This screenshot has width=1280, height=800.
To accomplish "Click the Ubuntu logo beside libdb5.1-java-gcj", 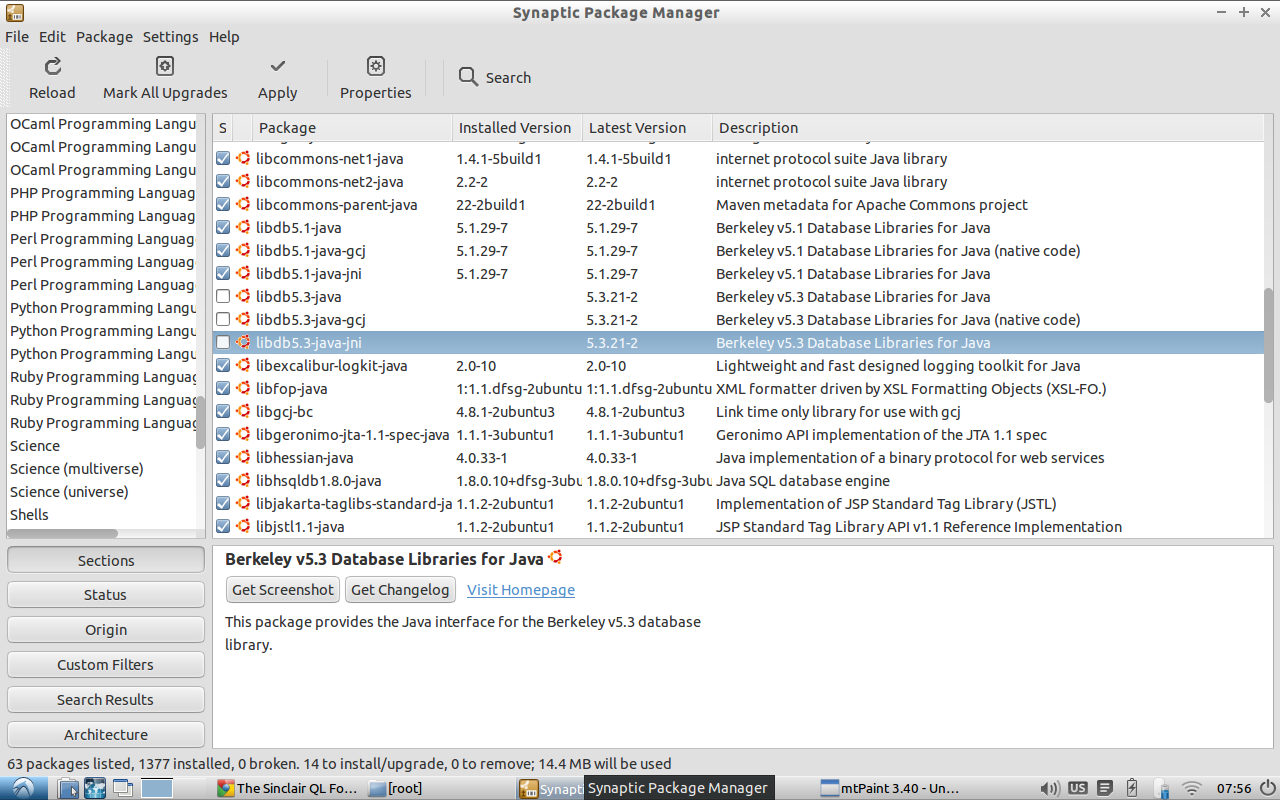I will click(x=243, y=250).
